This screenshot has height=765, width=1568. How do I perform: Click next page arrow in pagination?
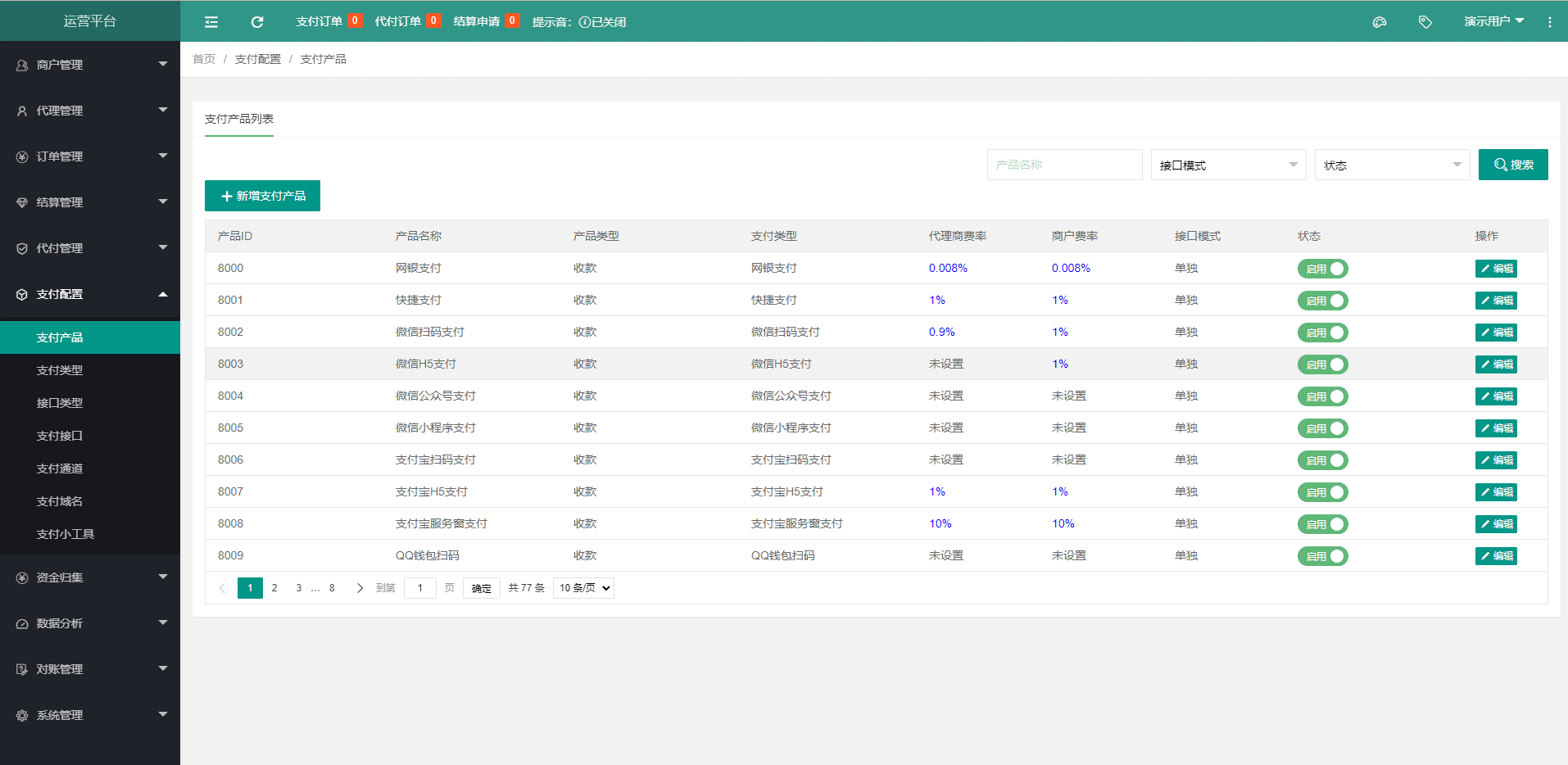point(360,588)
